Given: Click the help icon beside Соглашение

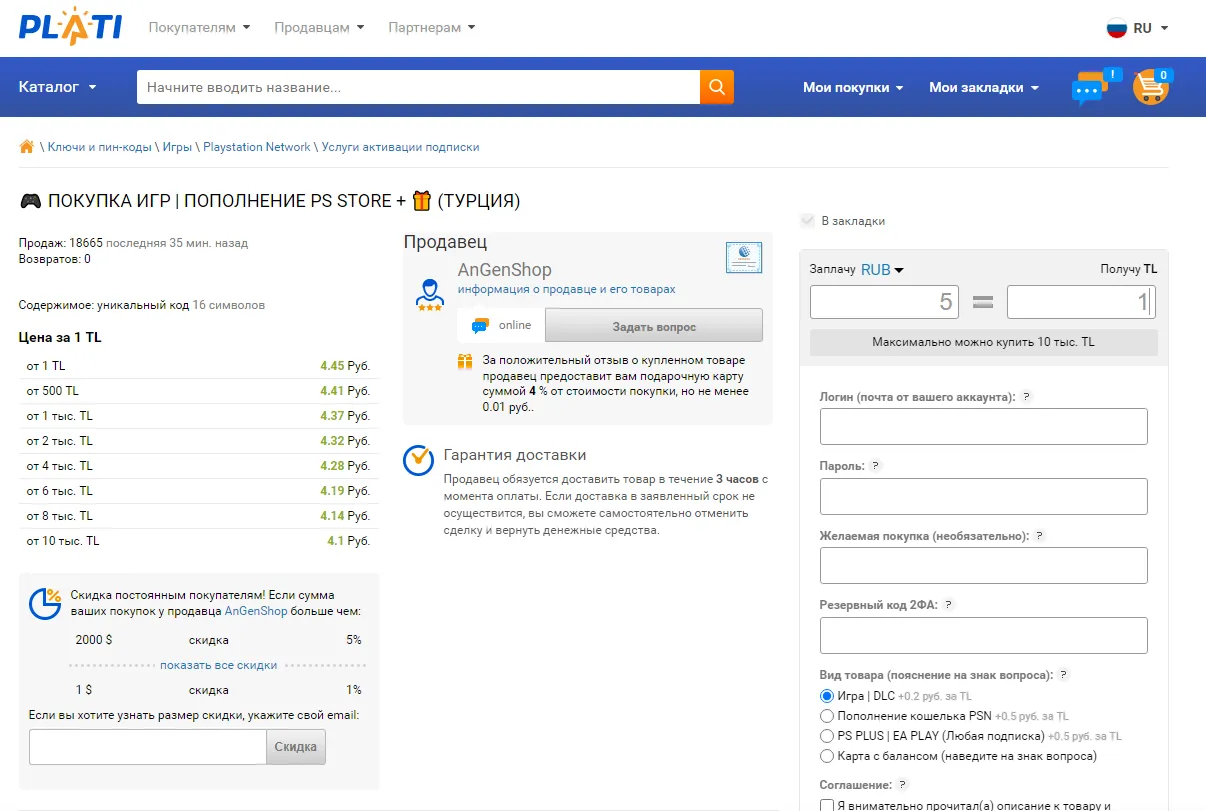Looking at the screenshot, I should [x=902, y=785].
